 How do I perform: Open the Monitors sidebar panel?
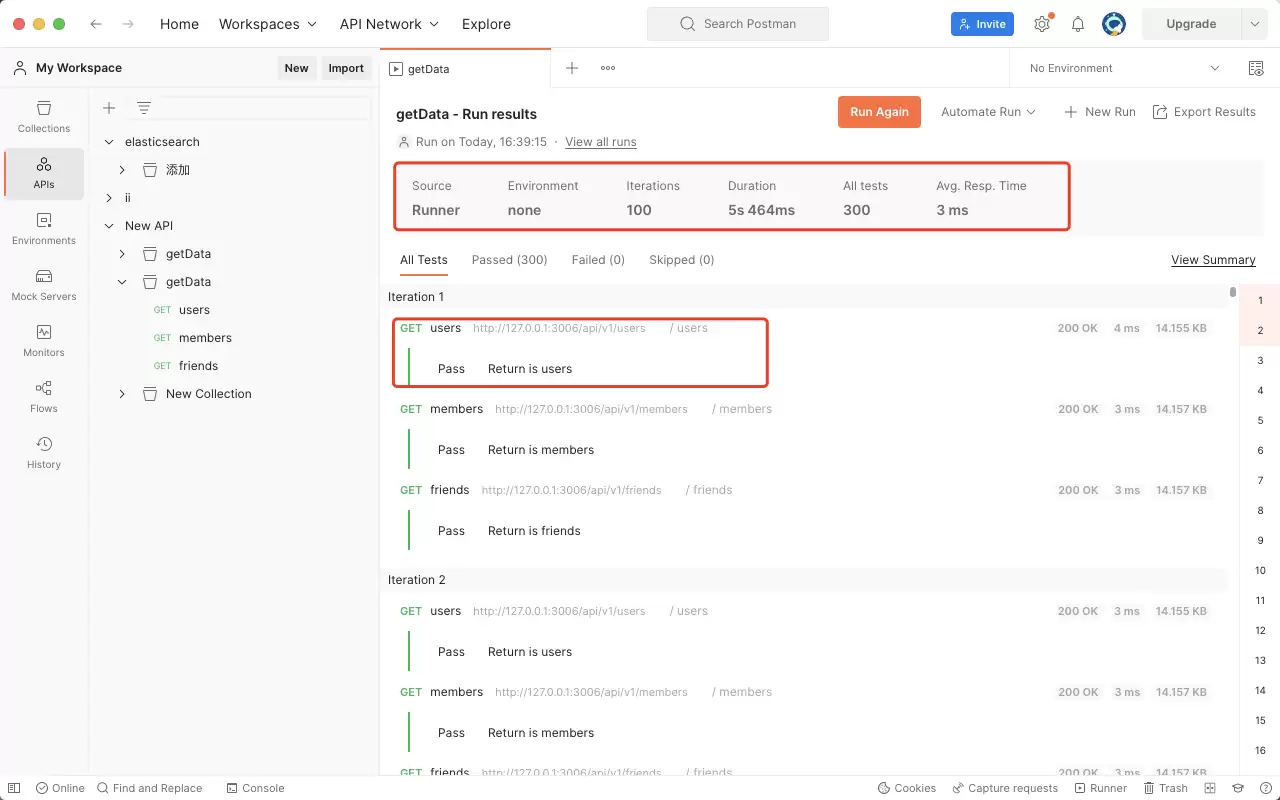click(44, 340)
